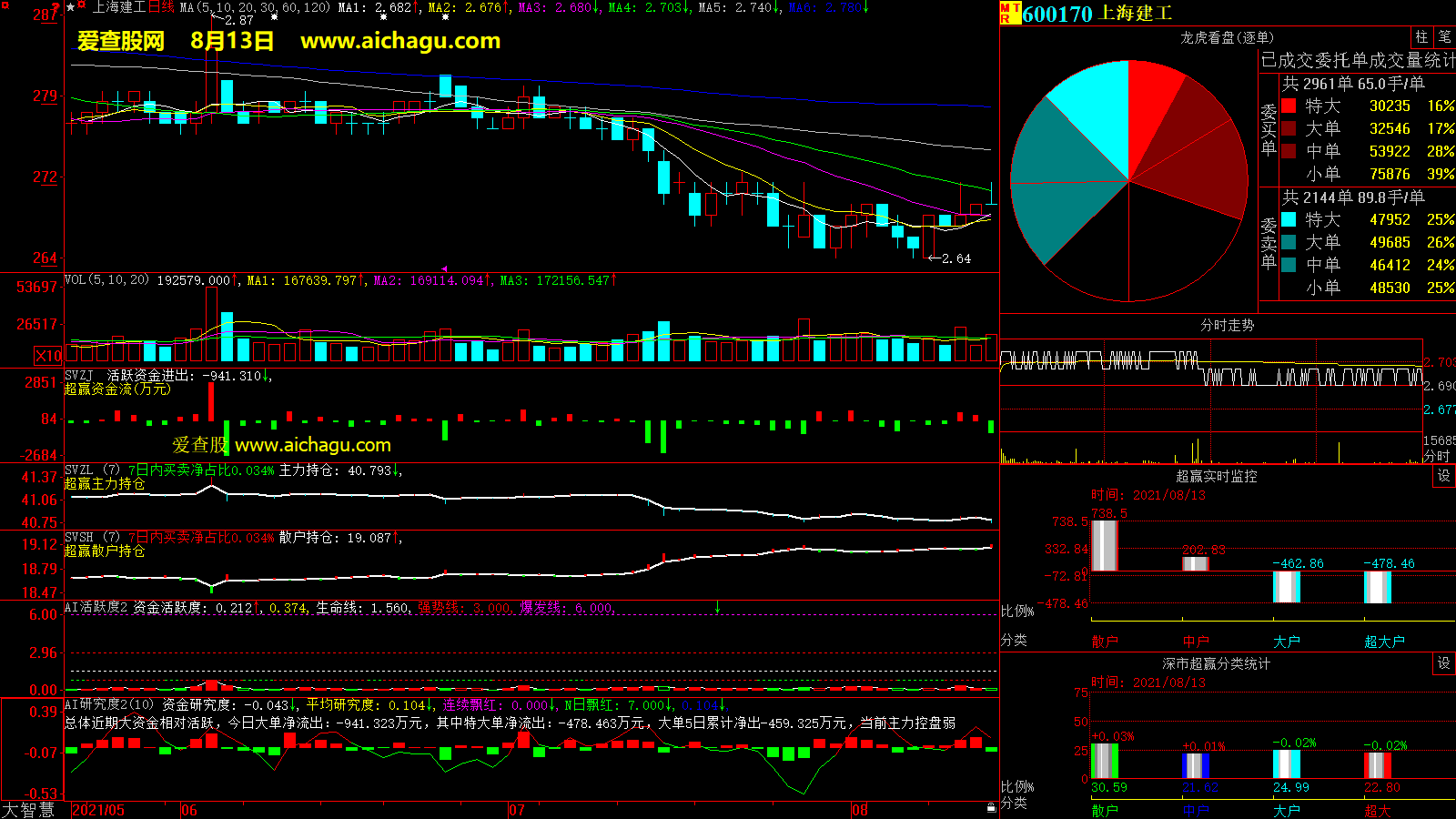Click the star icon before 上海建工
1456x819 pixels.
[71, 7]
